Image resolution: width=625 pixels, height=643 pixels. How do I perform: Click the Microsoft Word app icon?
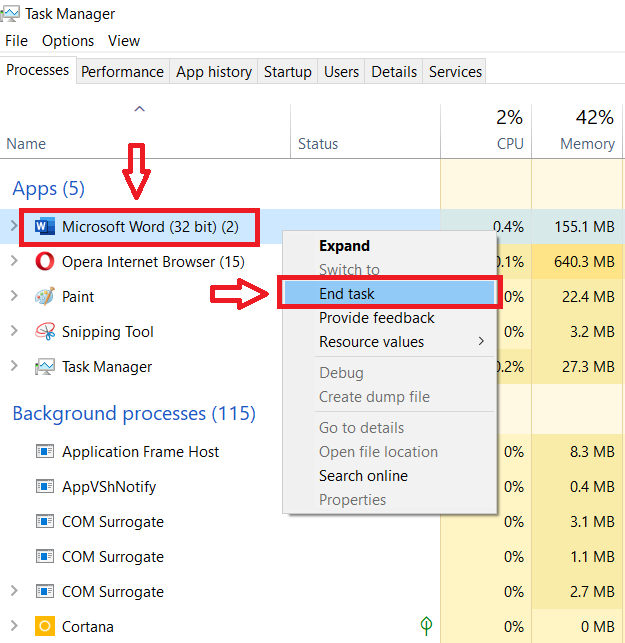(x=45, y=227)
